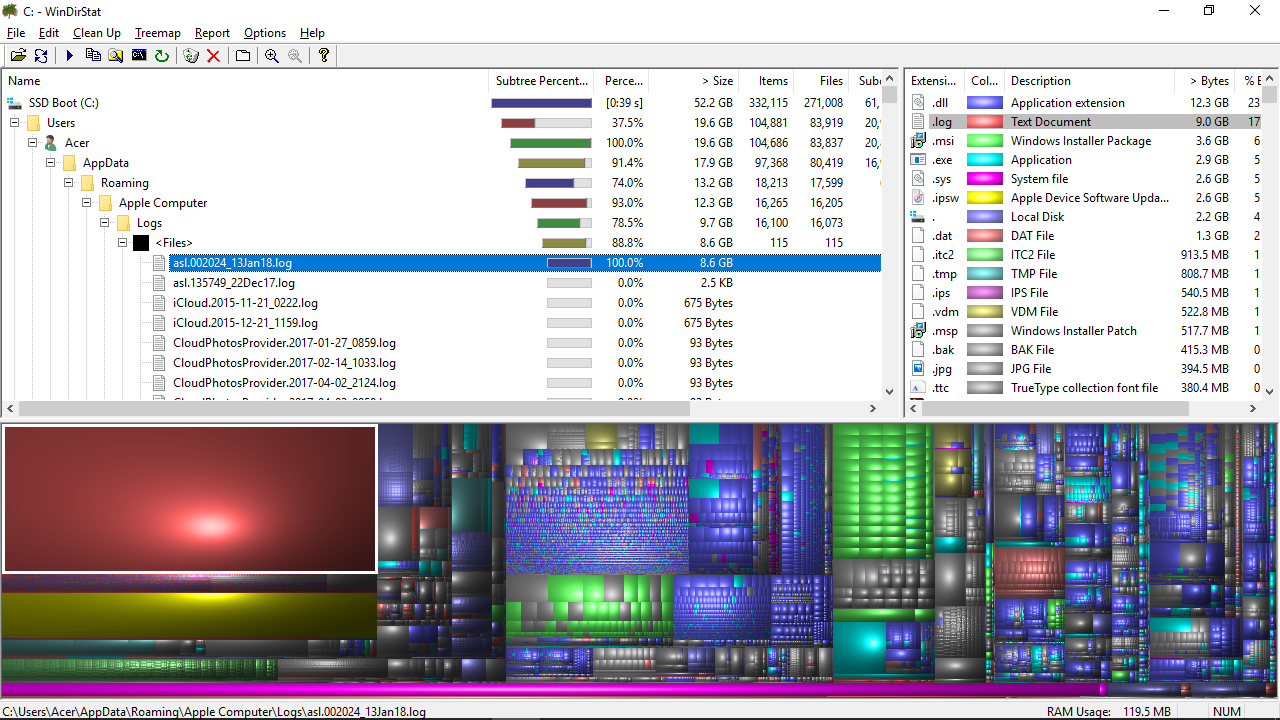The width and height of the screenshot is (1280, 720).
Task: Open Command Prompt Here from toolbar
Action: [x=139, y=56]
